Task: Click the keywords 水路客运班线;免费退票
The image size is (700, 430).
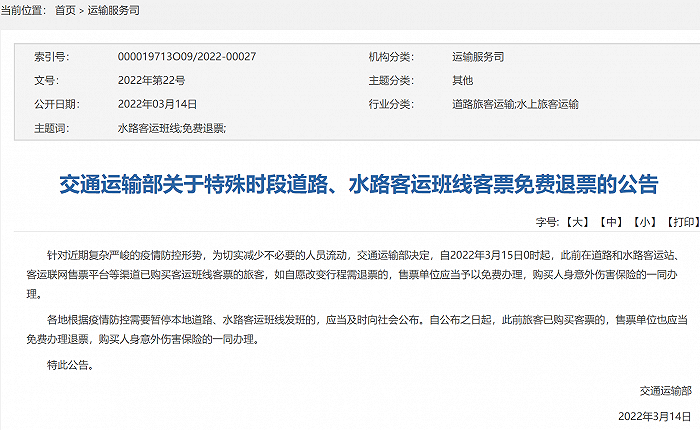Action: (172, 128)
